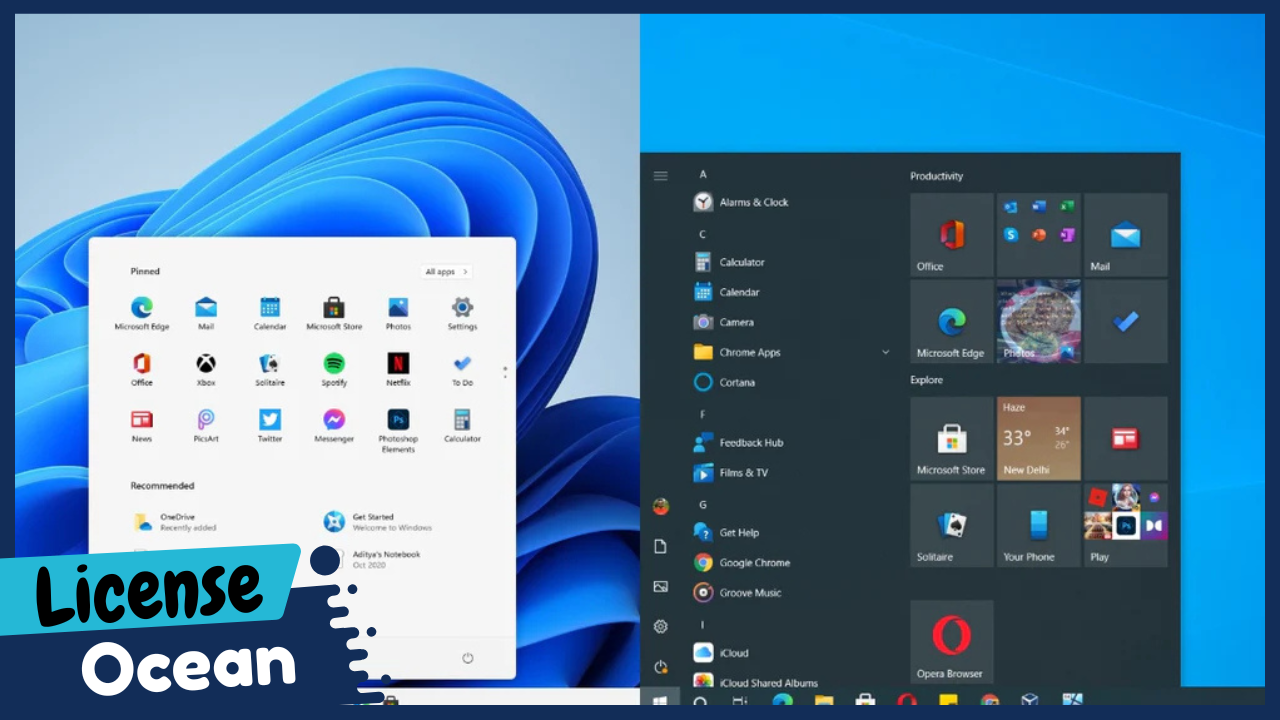
Task: Toggle the hamburger menu in Start
Action: point(660,176)
